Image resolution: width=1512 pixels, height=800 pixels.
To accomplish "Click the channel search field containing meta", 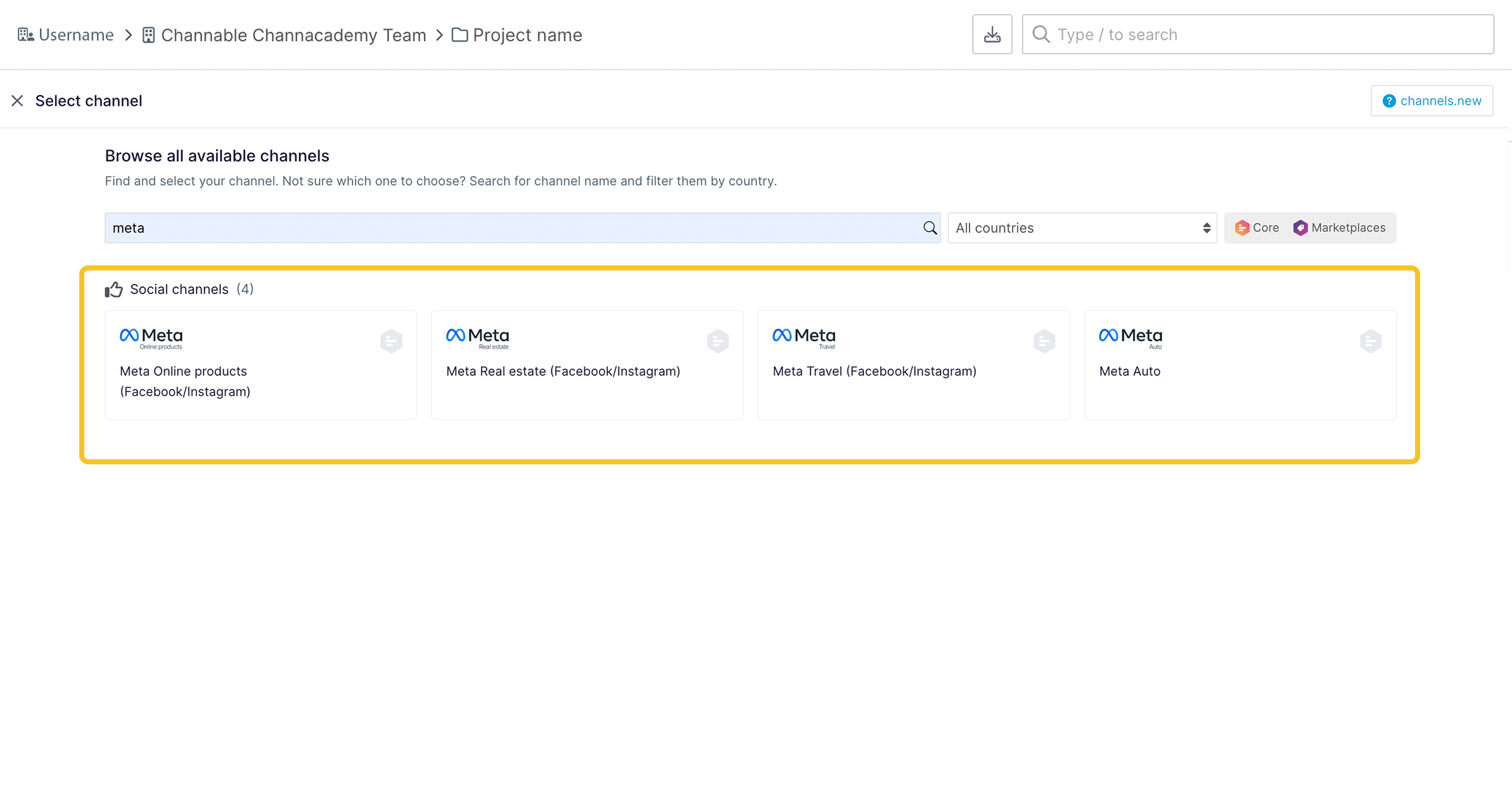I will click(522, 228).
